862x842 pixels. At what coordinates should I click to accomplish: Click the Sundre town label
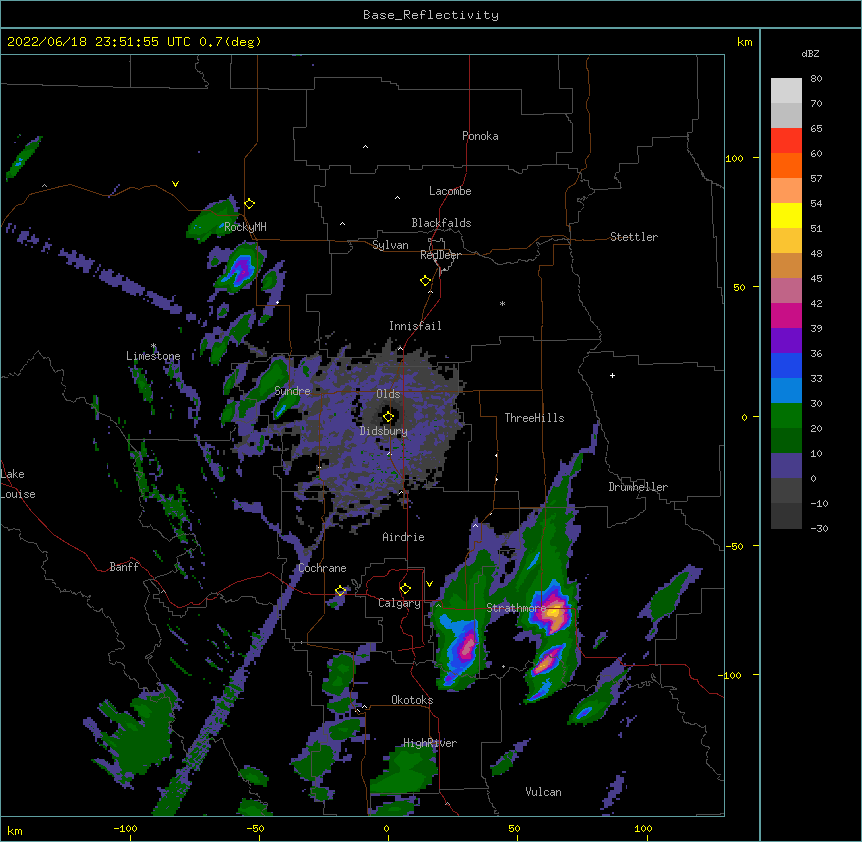click(x=292, y=391)
